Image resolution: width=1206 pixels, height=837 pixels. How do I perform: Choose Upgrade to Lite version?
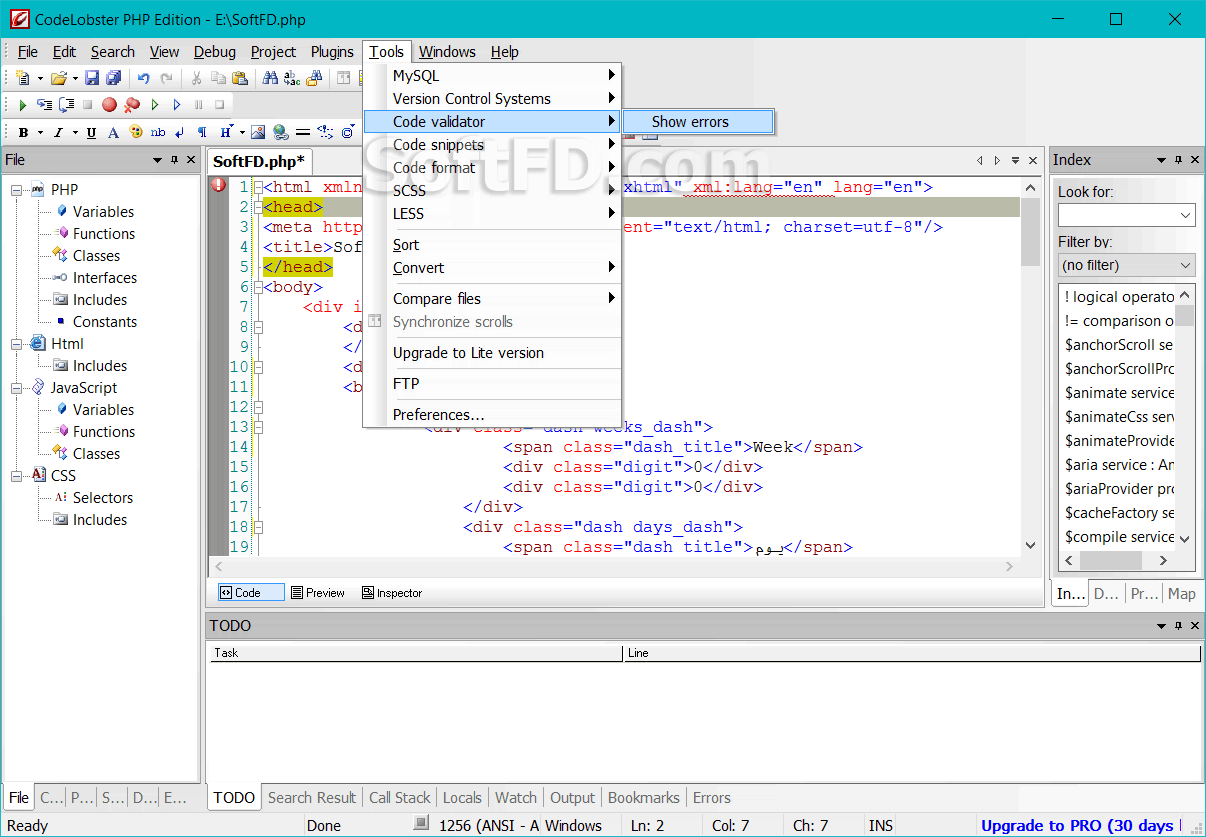point(492,353)
